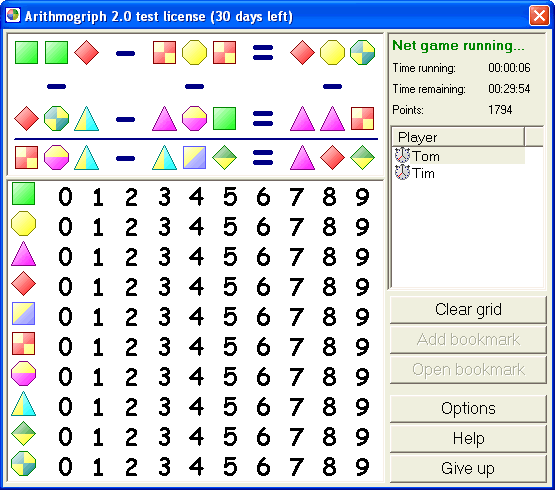Click the Player column header

click(458, 137)
